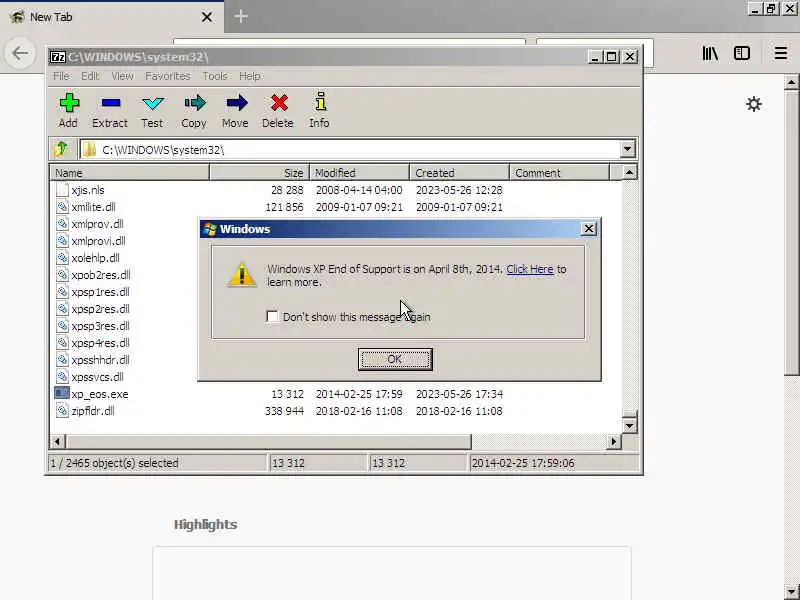Image resolution: width=800 pixels, height=600 pixels.
Task: Select the xpsp3res.dll file row
Action: 101,326
